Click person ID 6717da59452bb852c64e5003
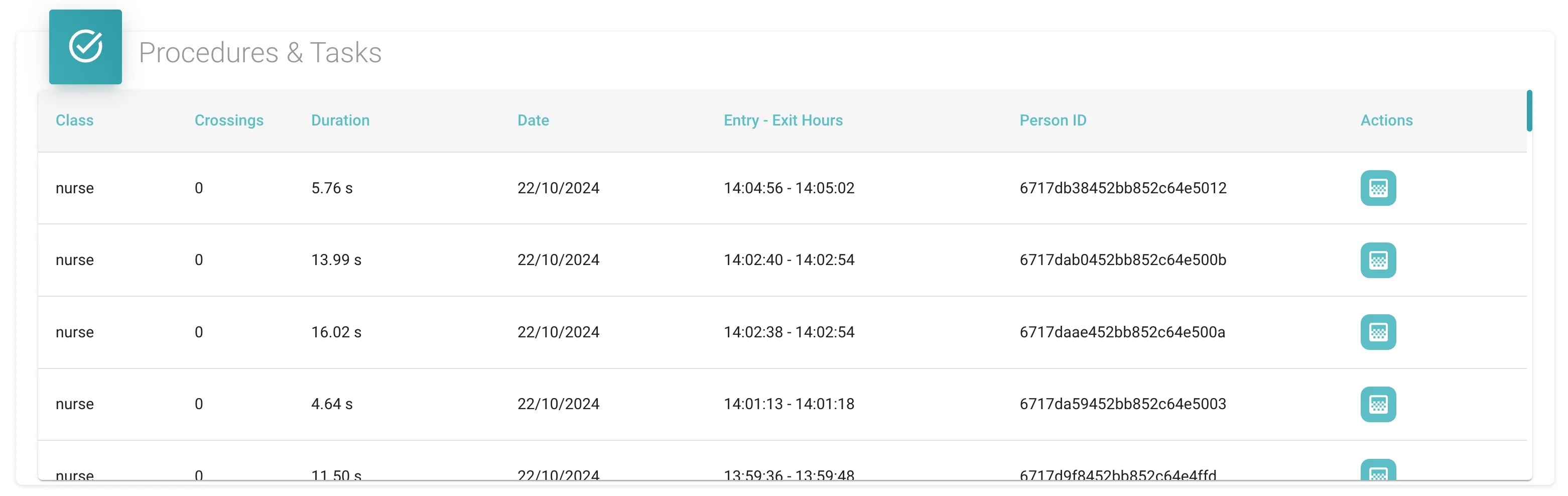 tap(1122, 404)
